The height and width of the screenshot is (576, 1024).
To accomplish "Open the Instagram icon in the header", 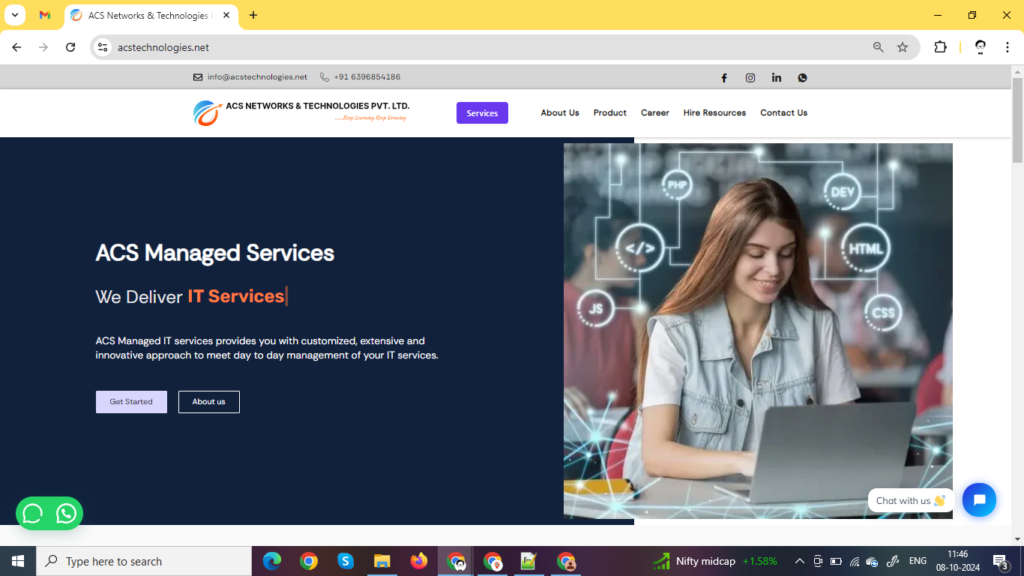I will (750, 77).
